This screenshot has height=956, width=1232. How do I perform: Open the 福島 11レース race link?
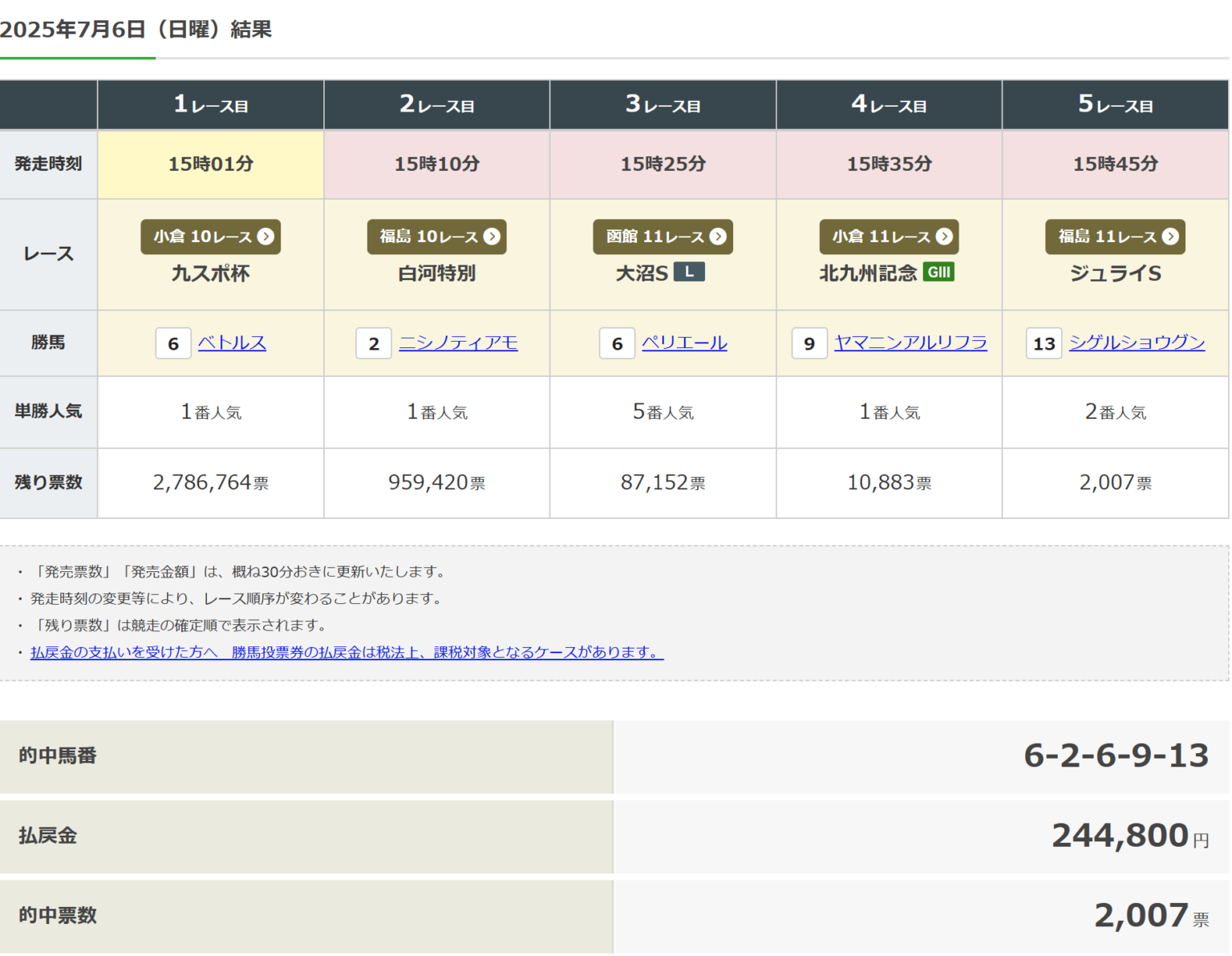click(1115, 237)
